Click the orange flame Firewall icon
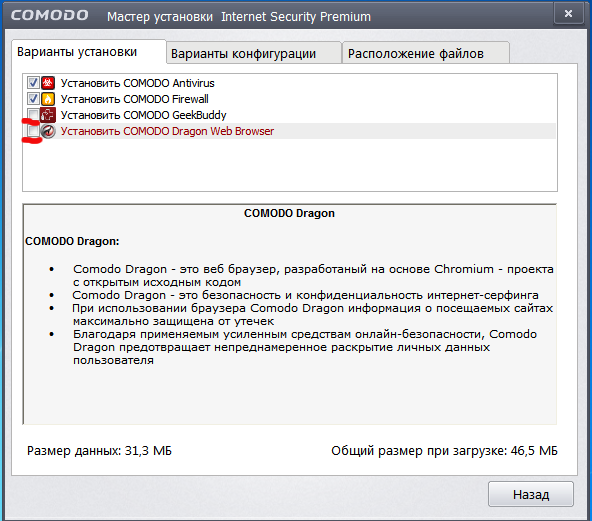 [48, 99]
